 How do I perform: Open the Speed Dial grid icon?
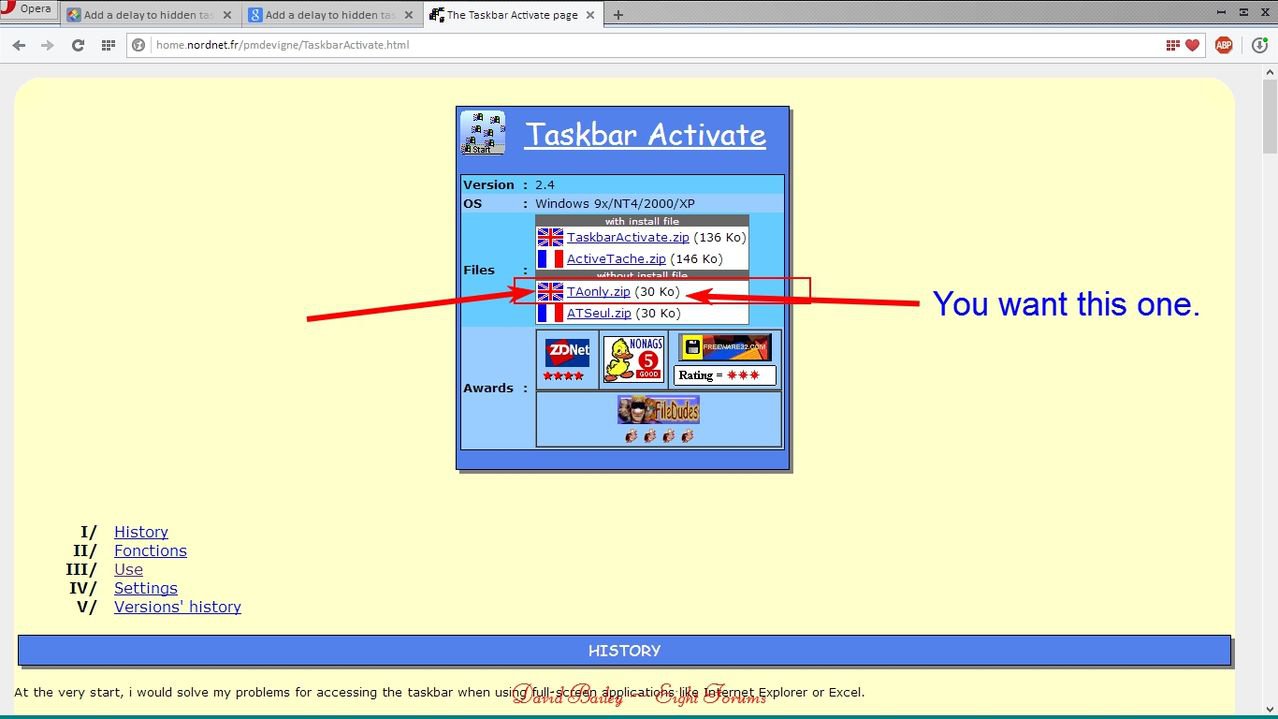pyautogui.click(x=108, y=45)
